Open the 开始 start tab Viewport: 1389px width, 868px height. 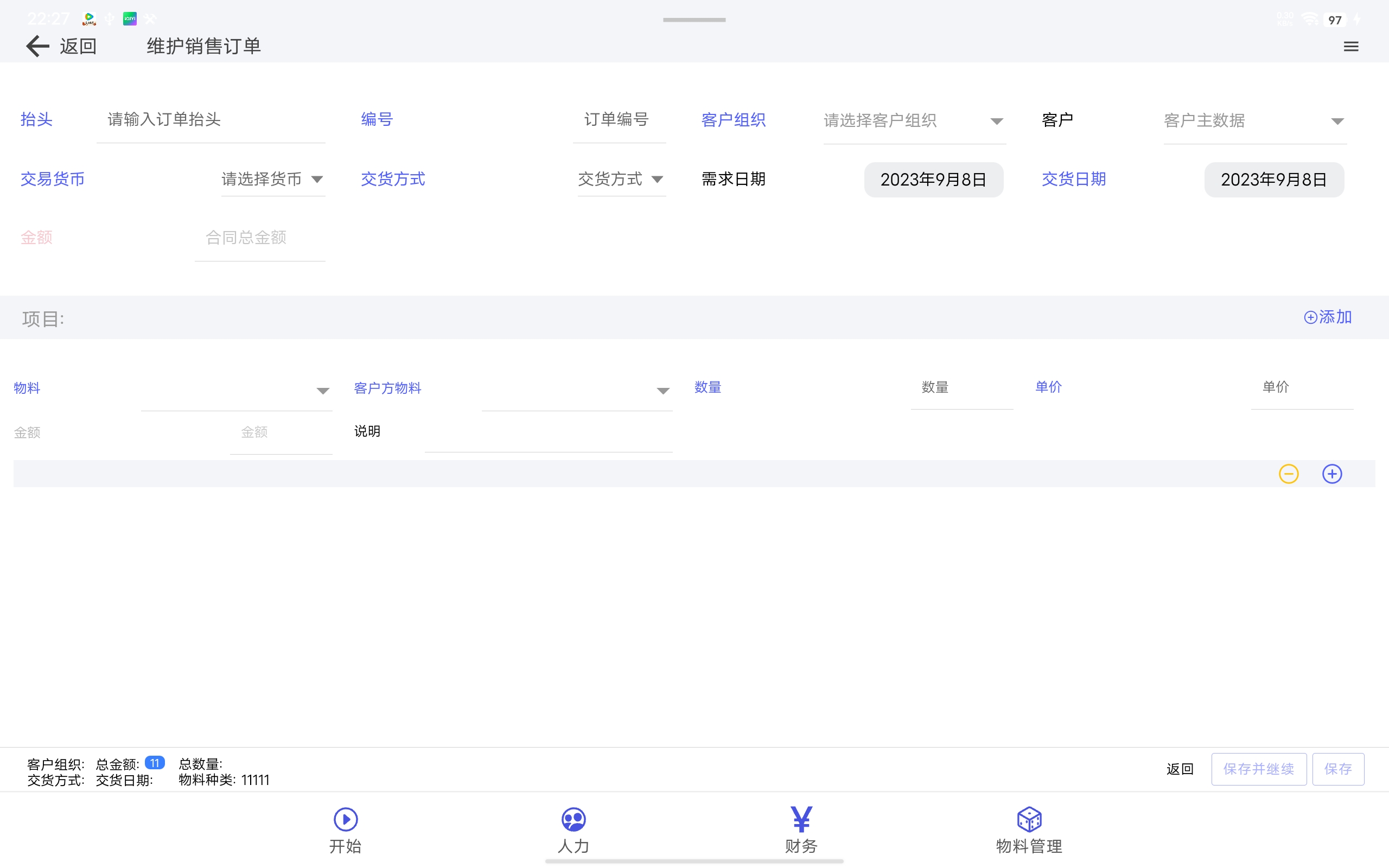[346, 829]
